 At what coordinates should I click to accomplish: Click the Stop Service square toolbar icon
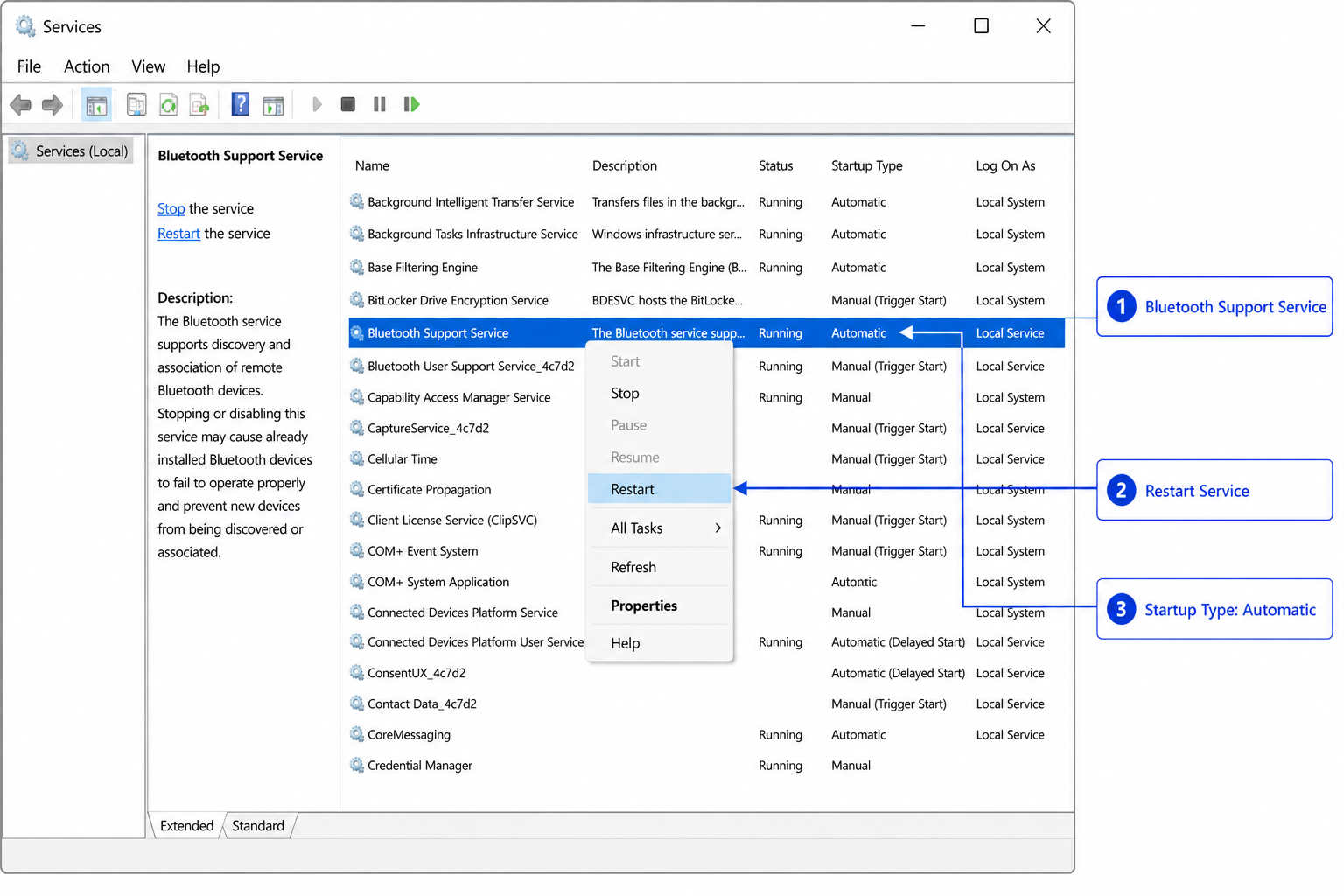(348, 104)
